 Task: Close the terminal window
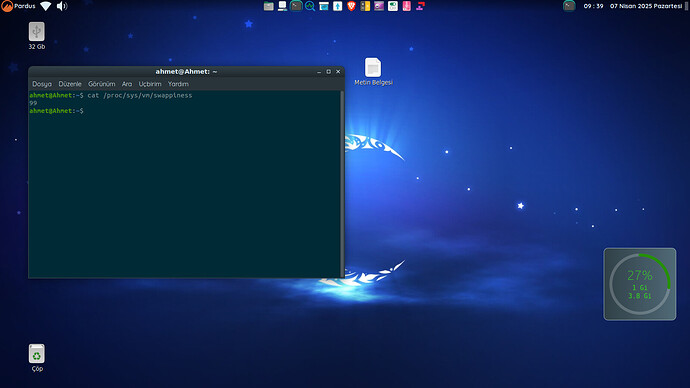tap(338, 72)
